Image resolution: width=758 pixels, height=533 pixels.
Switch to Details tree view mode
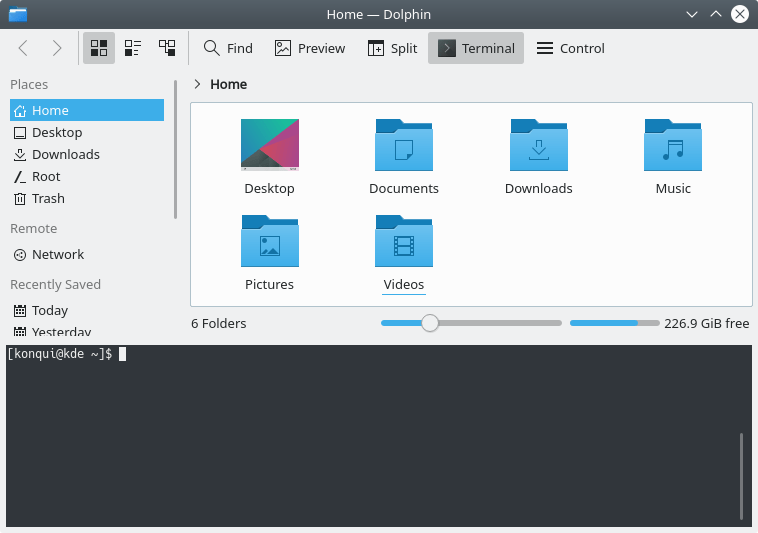(x=167, y=48)
